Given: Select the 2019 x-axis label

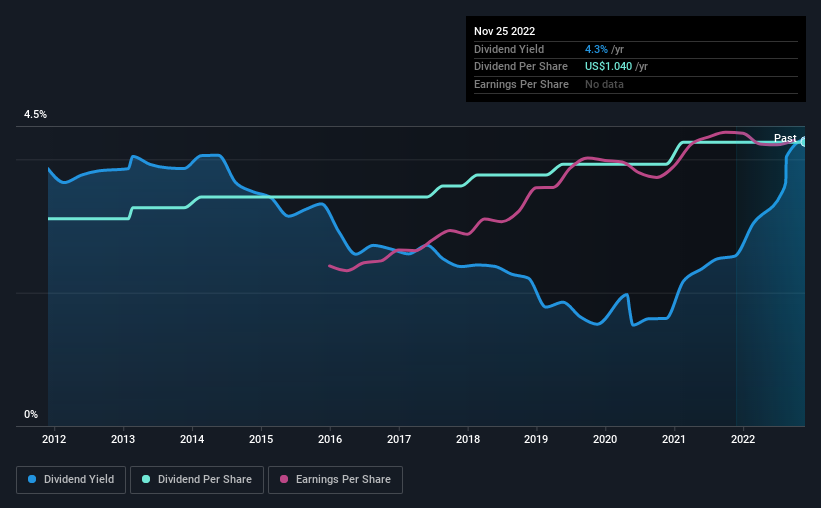Looking at the screenshot, I should pyautogui.click(x=536, y=439).
